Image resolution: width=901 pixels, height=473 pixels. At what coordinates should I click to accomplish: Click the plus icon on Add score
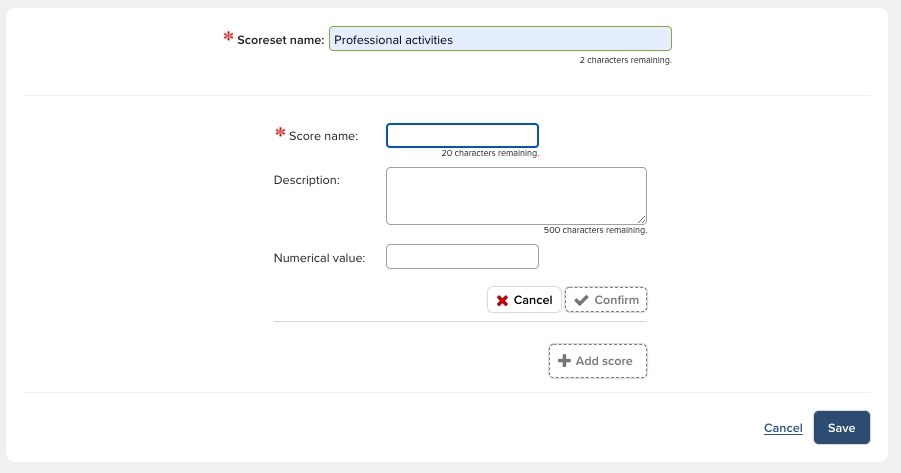(564, 361)
